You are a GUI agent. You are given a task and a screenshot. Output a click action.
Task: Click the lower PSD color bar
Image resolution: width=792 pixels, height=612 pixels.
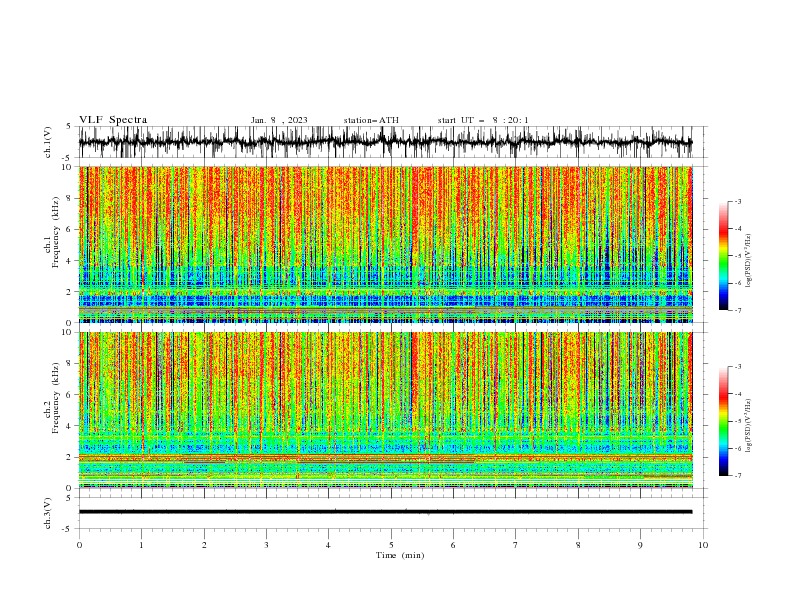(x=723, y=421)
